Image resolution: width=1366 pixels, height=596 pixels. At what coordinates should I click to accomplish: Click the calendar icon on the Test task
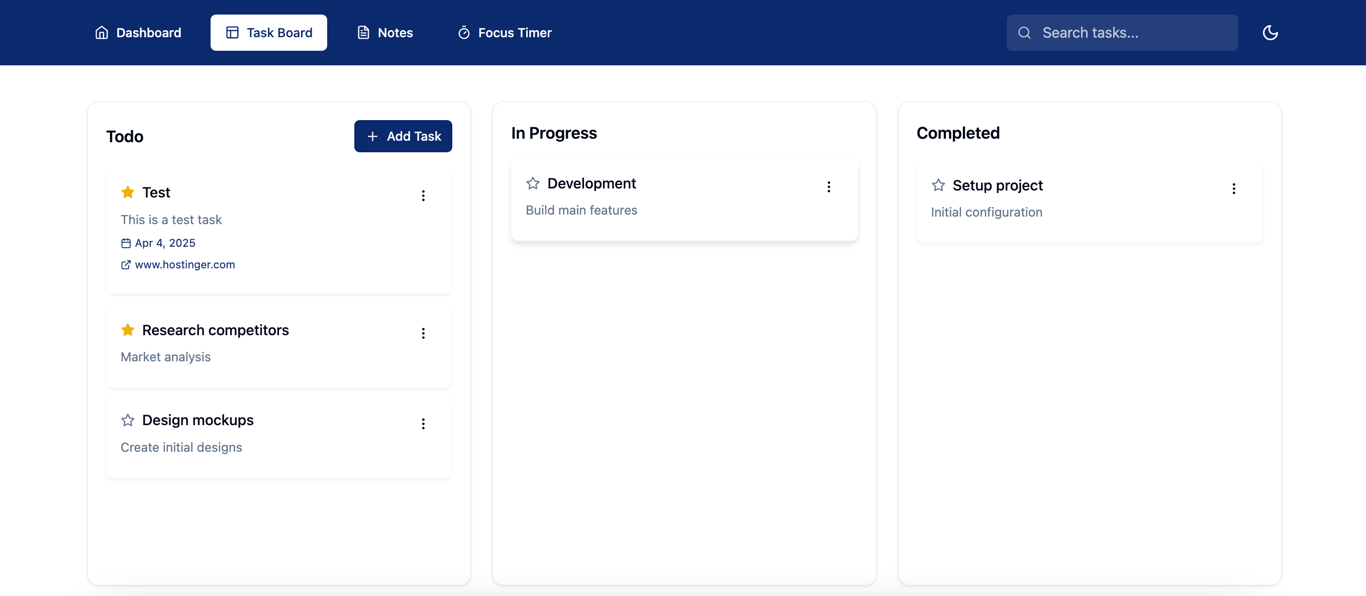tap(125, 242)
